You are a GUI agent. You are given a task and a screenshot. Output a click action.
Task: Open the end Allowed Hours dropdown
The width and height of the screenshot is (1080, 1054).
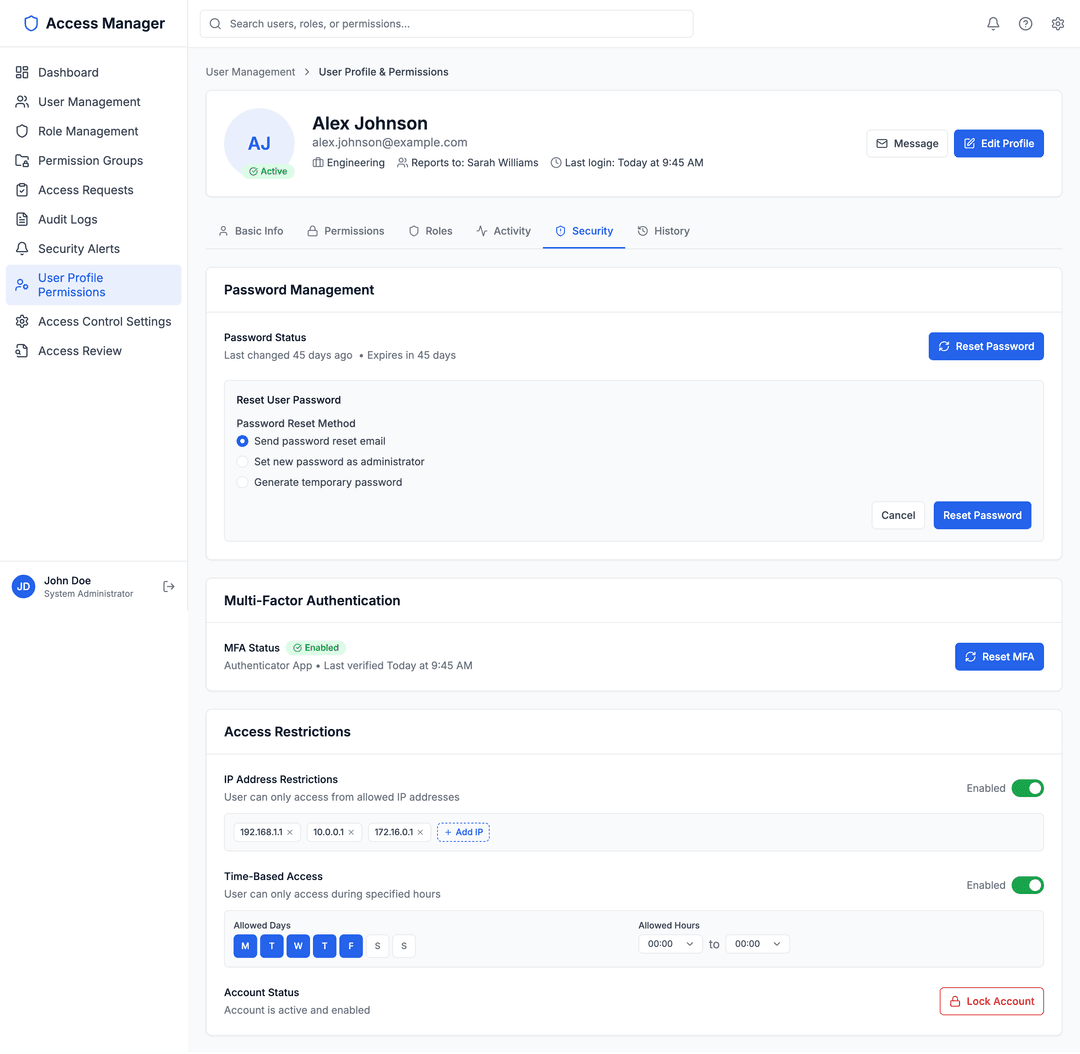(757, 943)
